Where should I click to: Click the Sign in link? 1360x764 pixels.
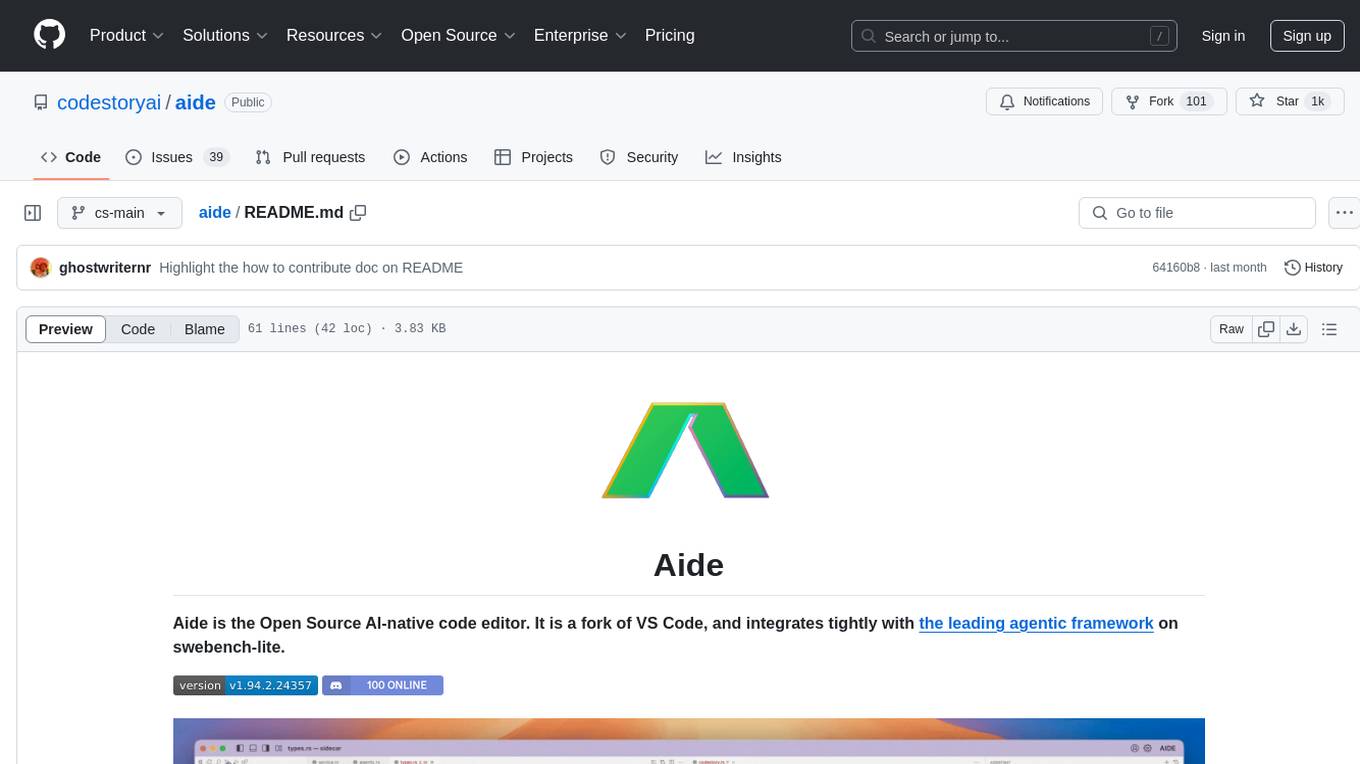click(x=1223, y=36)
